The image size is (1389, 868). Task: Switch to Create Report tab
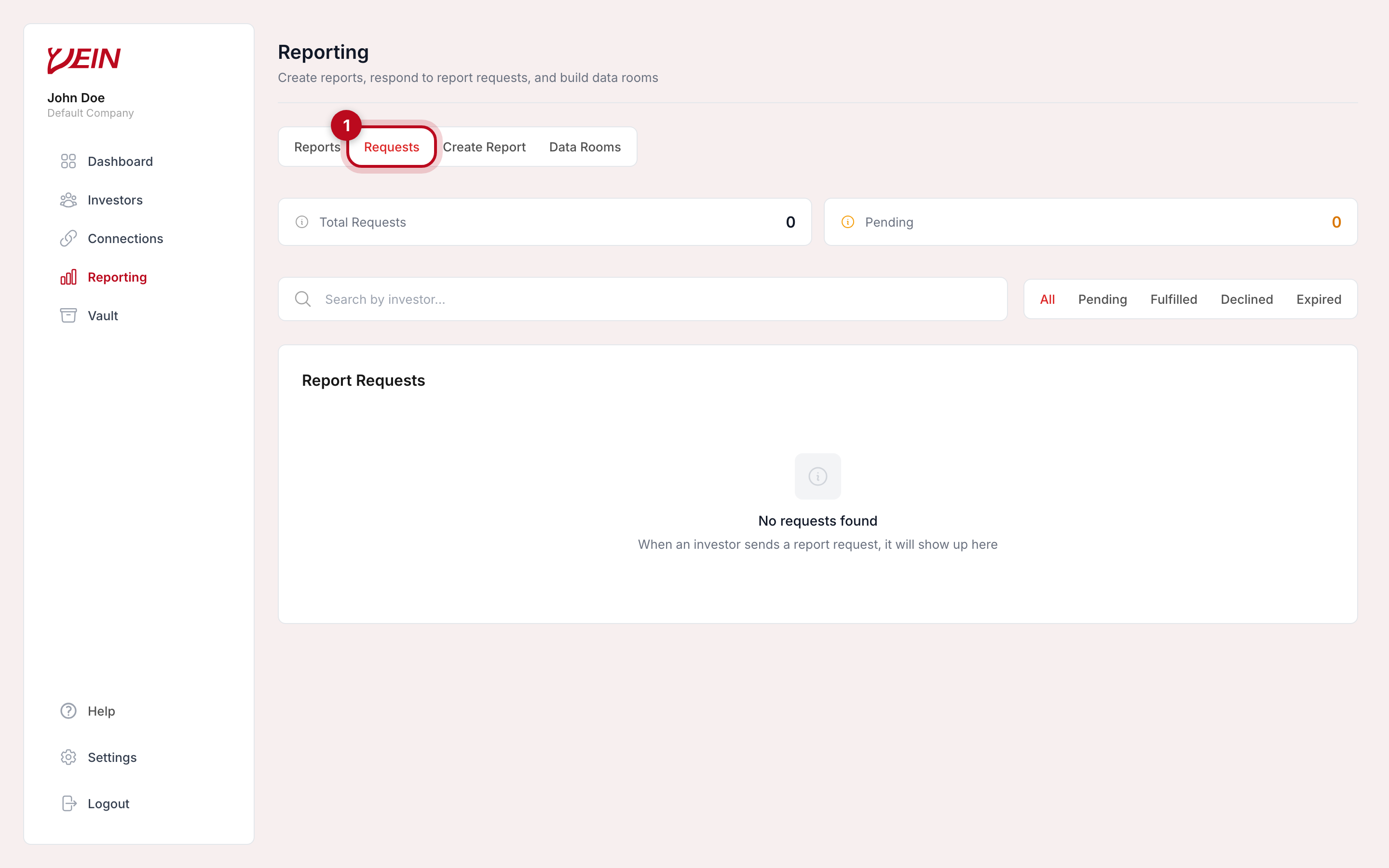tap(484, 147)
